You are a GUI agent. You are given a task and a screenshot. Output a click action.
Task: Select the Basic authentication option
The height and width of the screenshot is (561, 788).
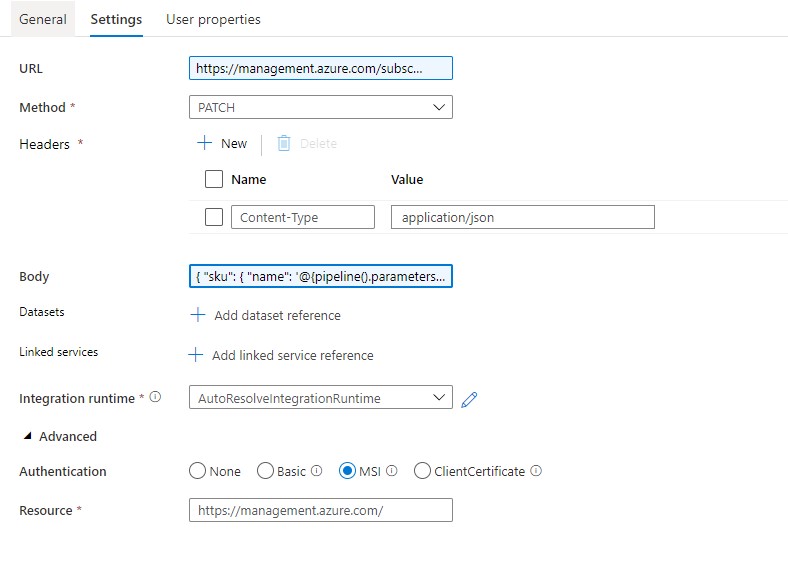[x=266, y=471]
